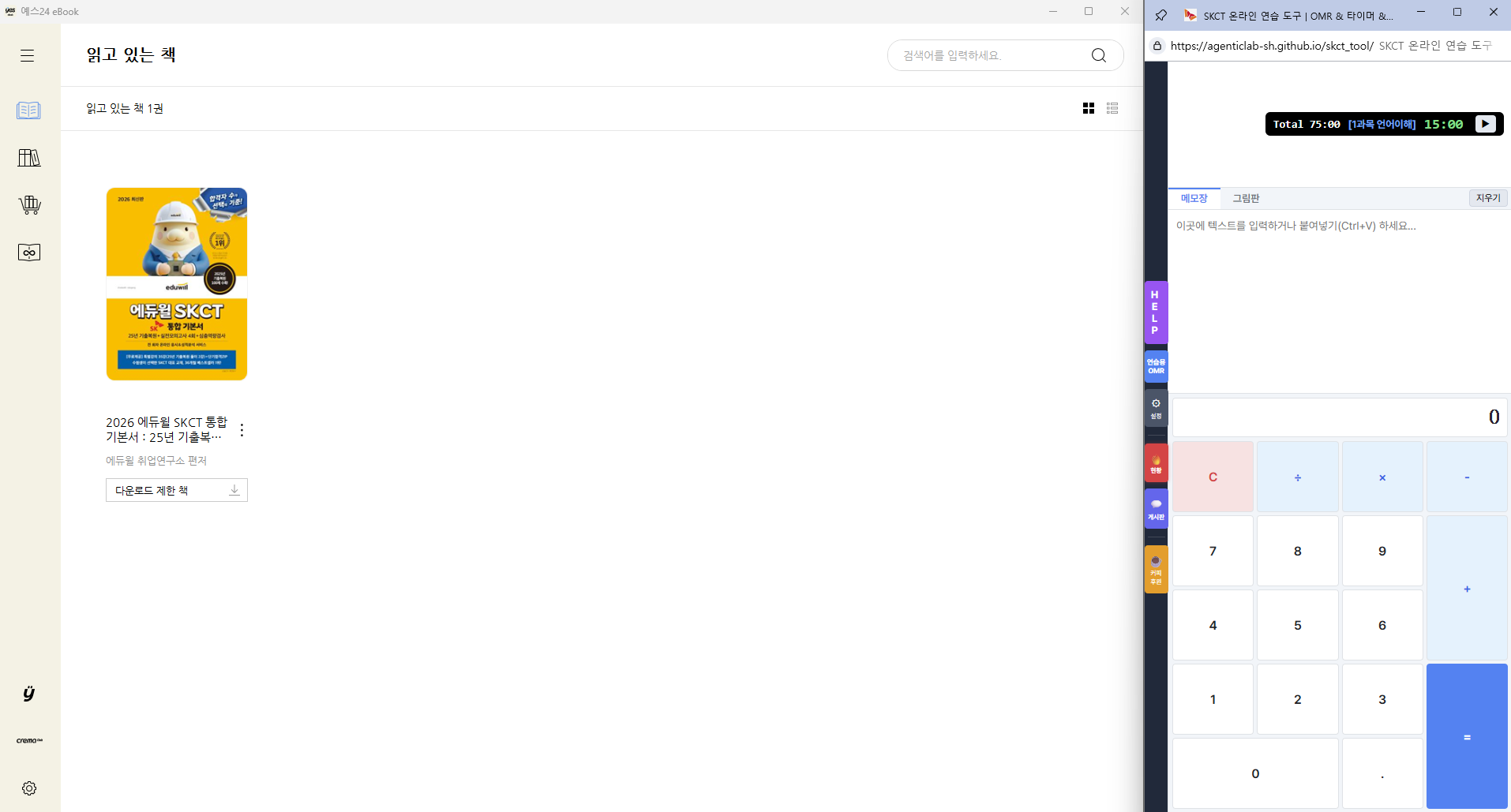Open the 에듀윌 SKCT book cover thumbnail
This screenshot has width=1511, height=812.
tap(177, 284)
